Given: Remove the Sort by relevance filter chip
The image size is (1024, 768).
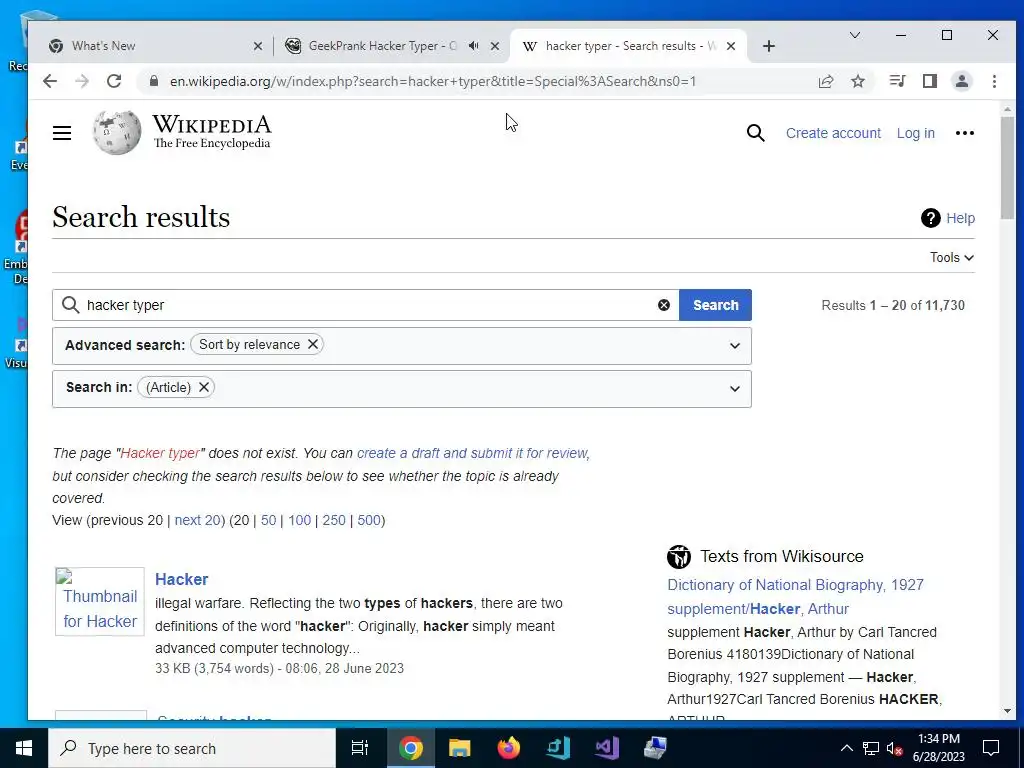Looking at the screenshot, I should (x=313, y=344).
